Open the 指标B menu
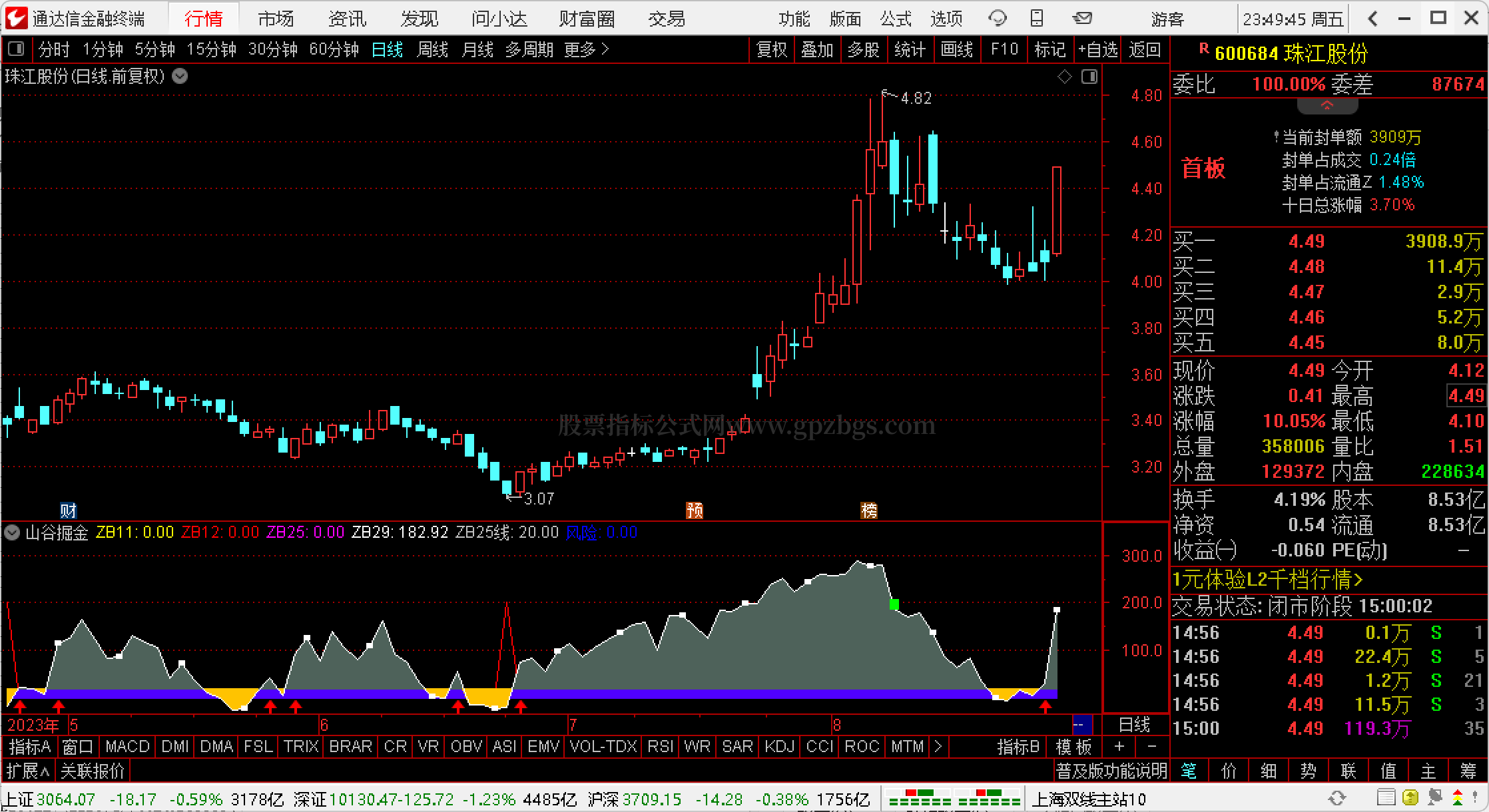The width and height of the screenshot is (1489, 812). pyautogui.click(x=1018, y=747)
